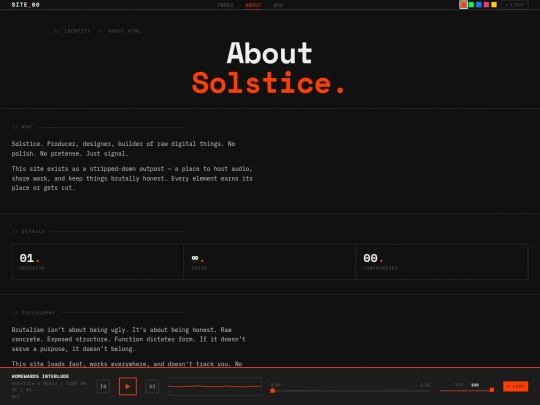
Task: Click the SITE_00 logo
Action: coord(25,5)
